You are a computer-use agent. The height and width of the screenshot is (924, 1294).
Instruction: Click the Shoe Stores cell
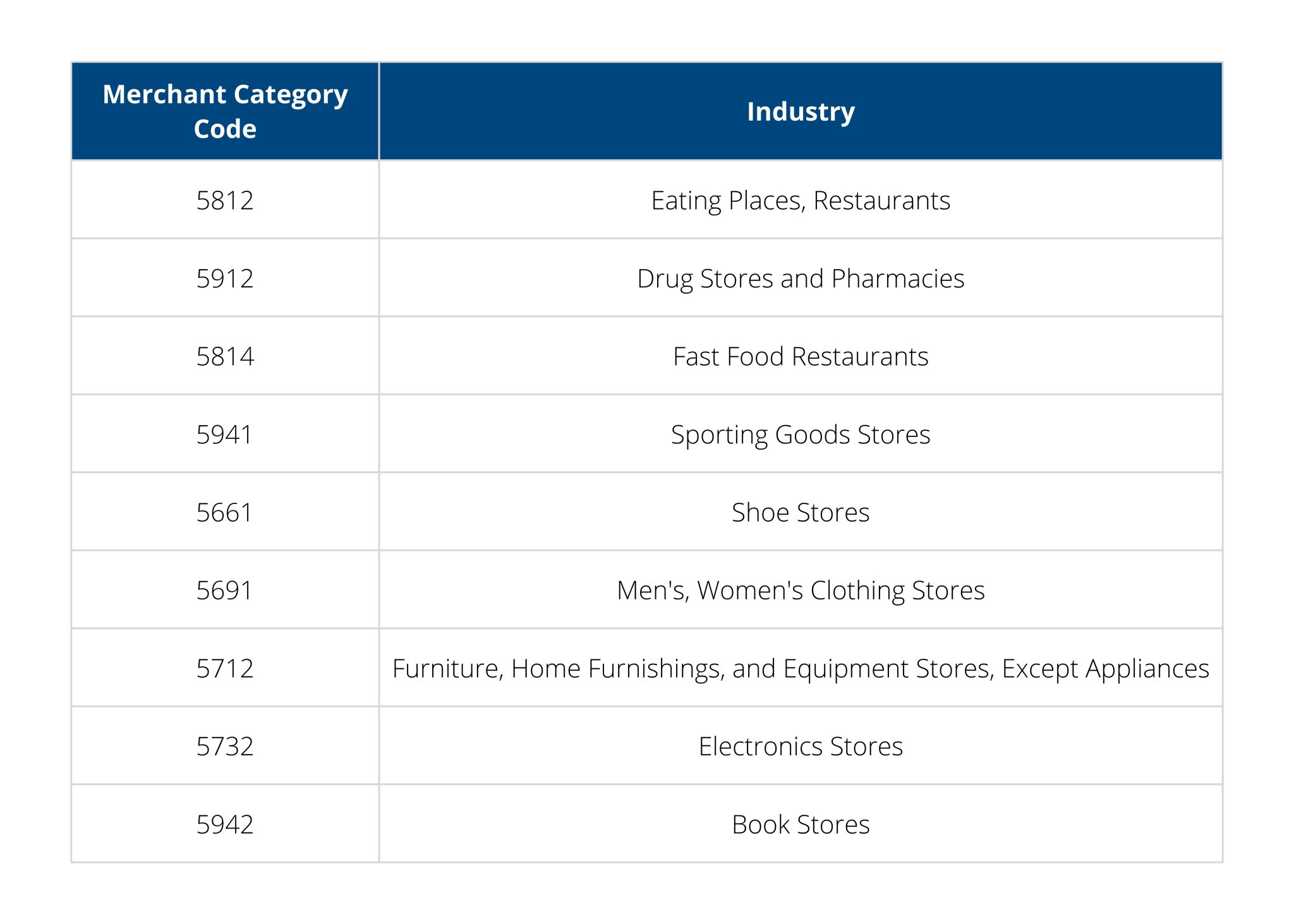801,512
